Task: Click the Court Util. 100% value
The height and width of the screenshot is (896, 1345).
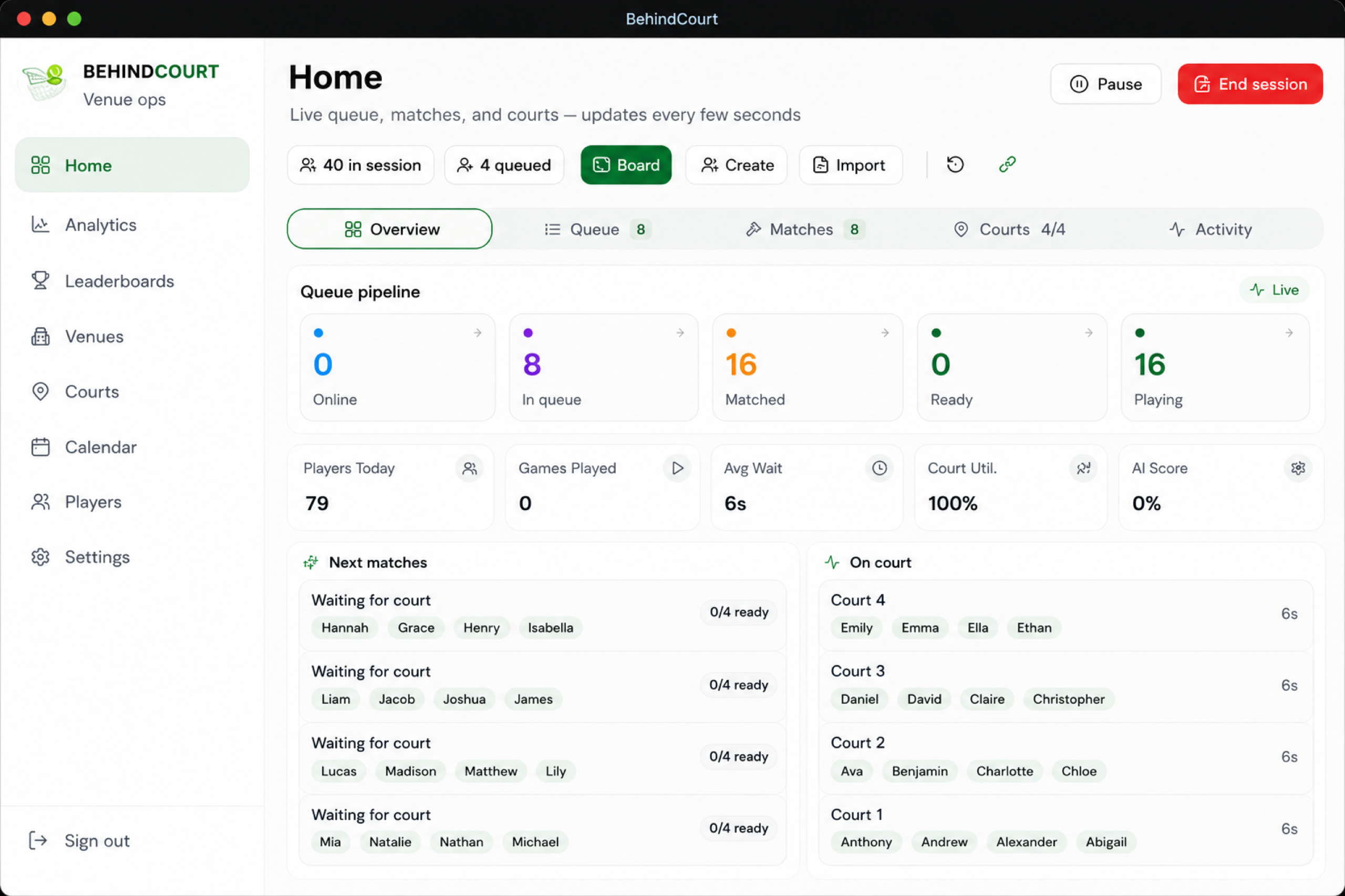Action: pyautogui.click(x=953, y=504)
